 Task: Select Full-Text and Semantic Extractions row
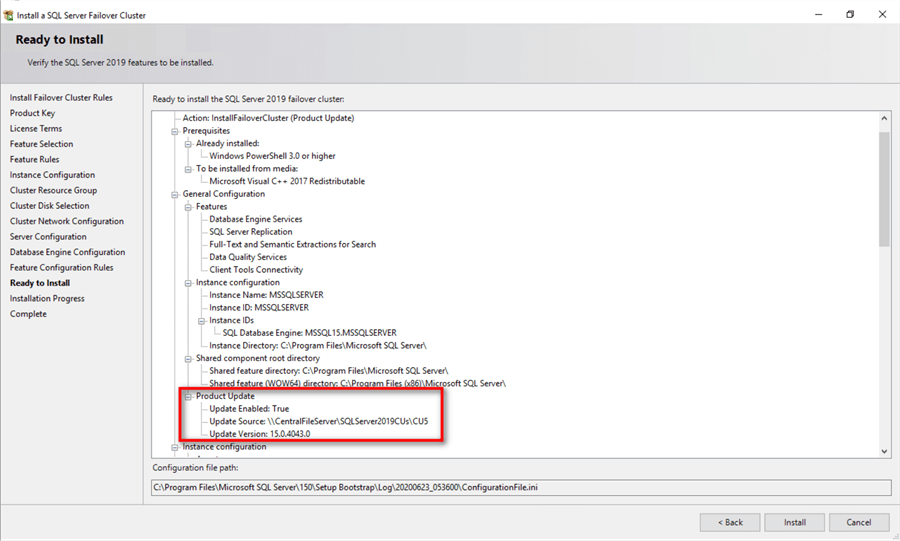pyautogui.click(x=293, y=244)
